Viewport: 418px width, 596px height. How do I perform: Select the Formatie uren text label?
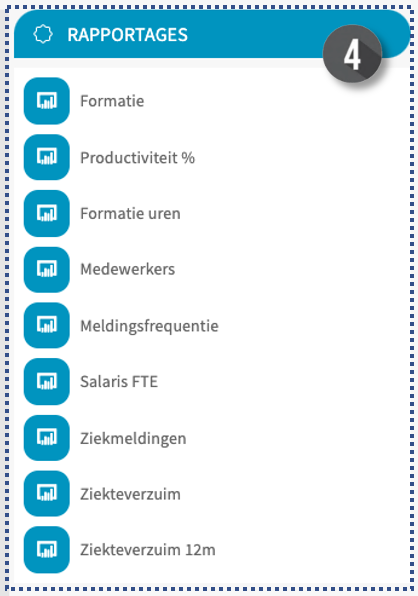pyautogui.click(x=130, y=214)
